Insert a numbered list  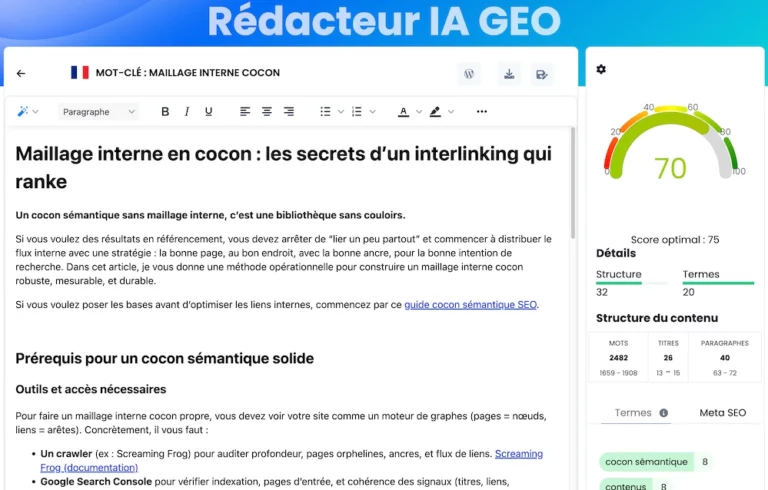(x=357, y=112)
